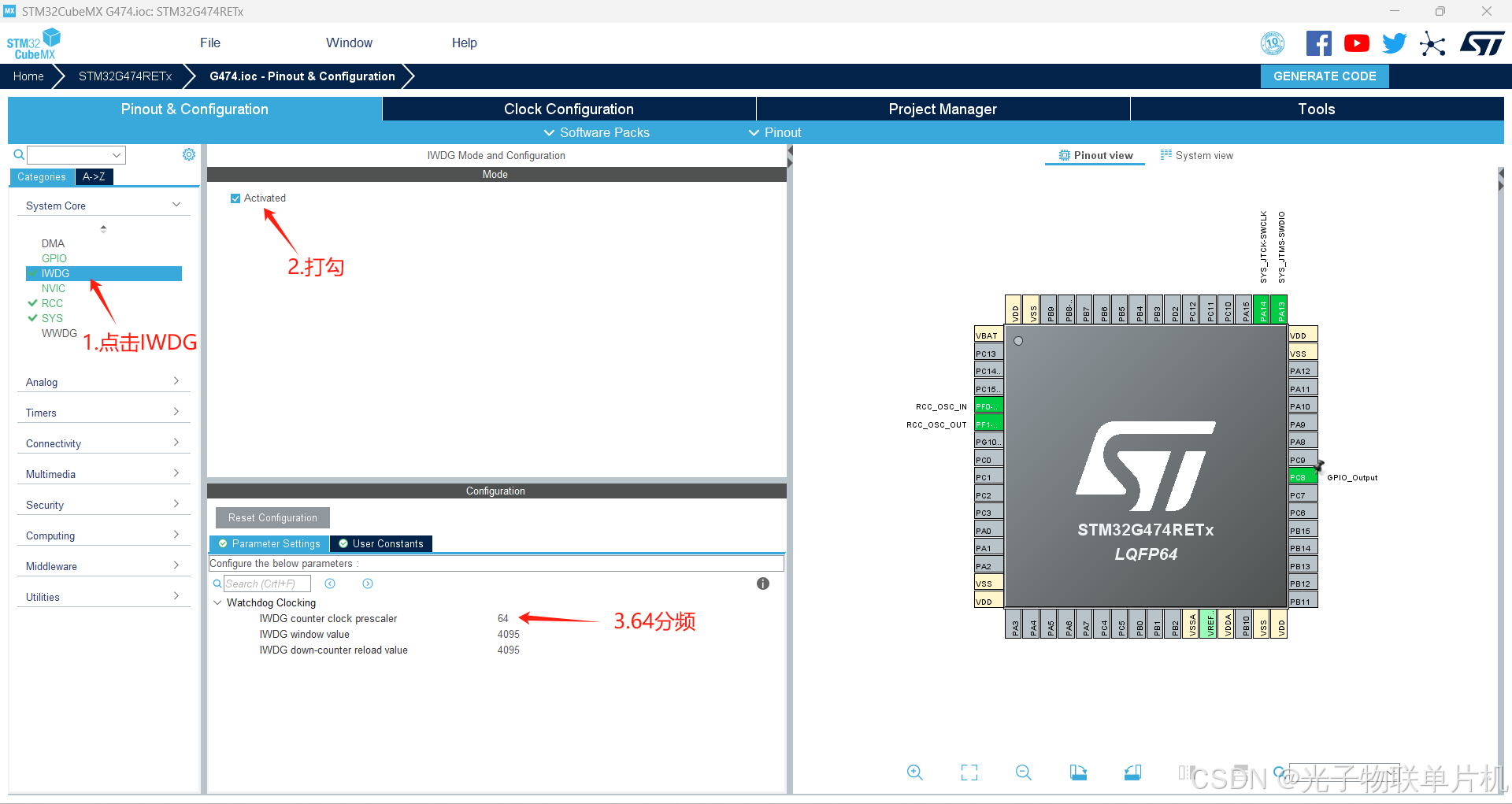This screenshot has height=804, width=1512.
Task: Expand the Middleware category
Action: pos(103,566)
